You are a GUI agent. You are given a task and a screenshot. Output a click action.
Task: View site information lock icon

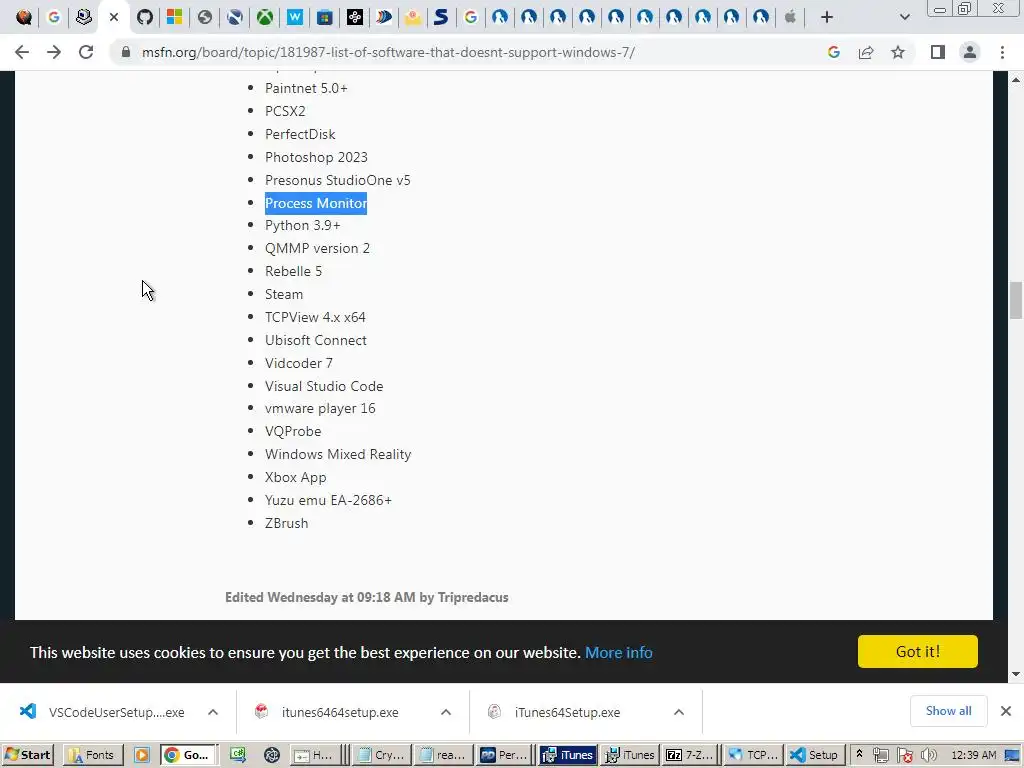tap(126, 52)
